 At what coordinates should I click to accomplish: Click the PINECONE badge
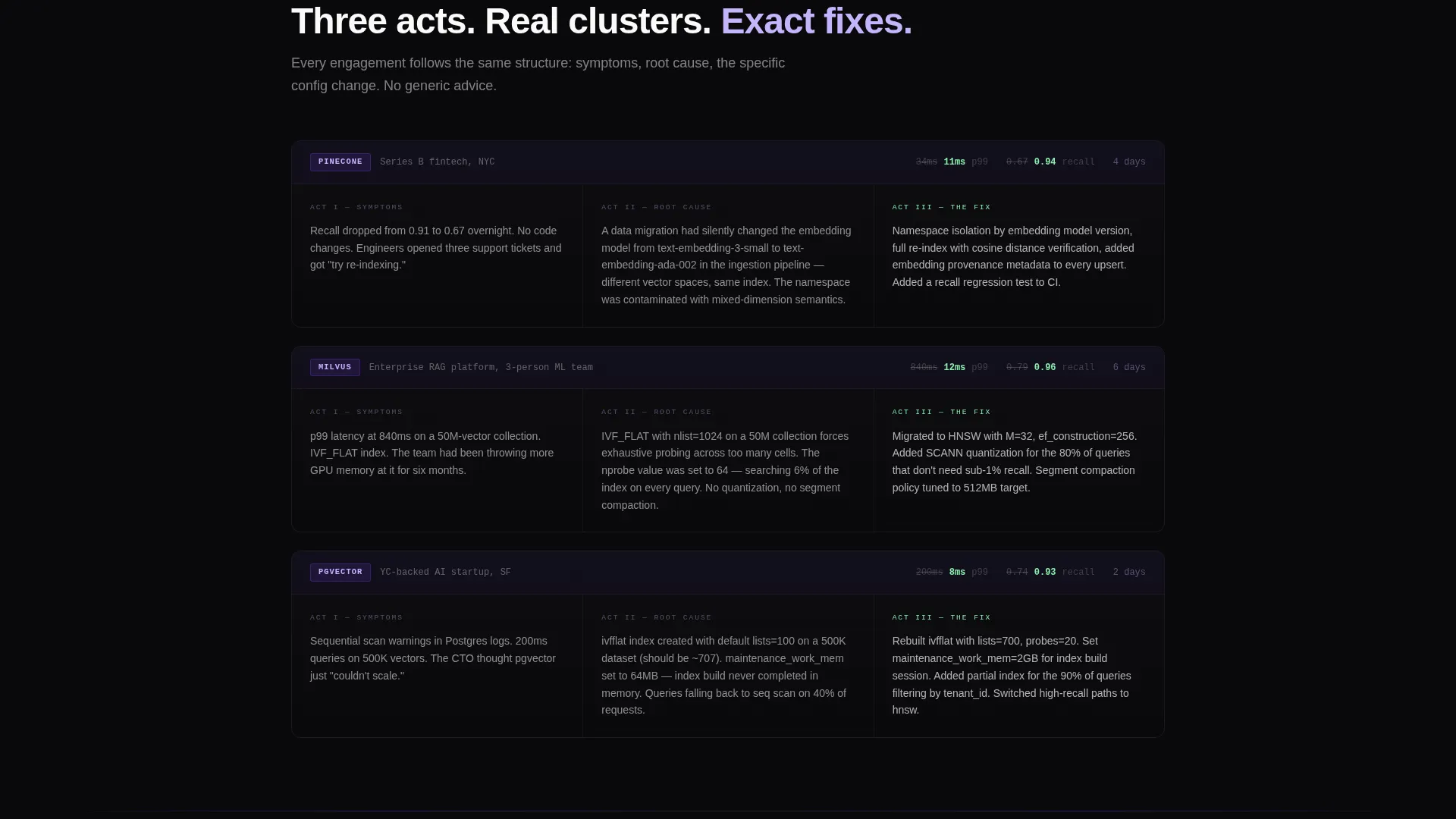[340, 162]
